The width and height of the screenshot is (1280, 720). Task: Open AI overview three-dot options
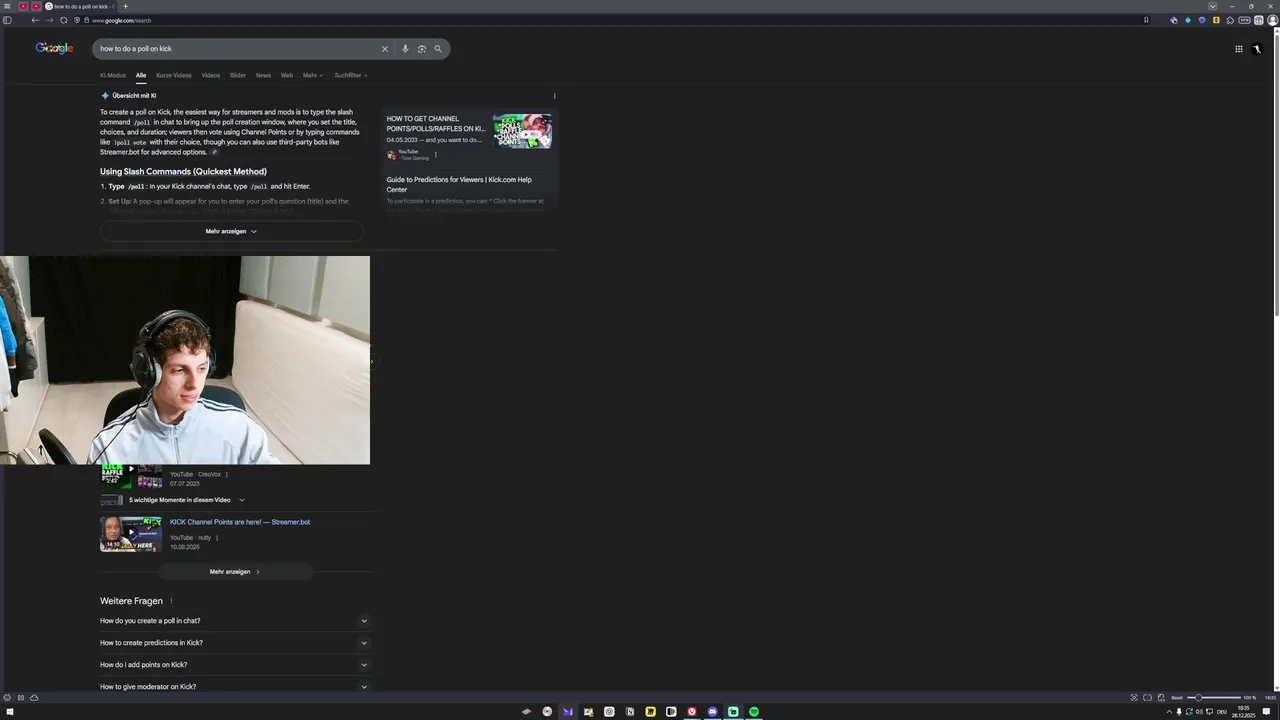[554, 96]
